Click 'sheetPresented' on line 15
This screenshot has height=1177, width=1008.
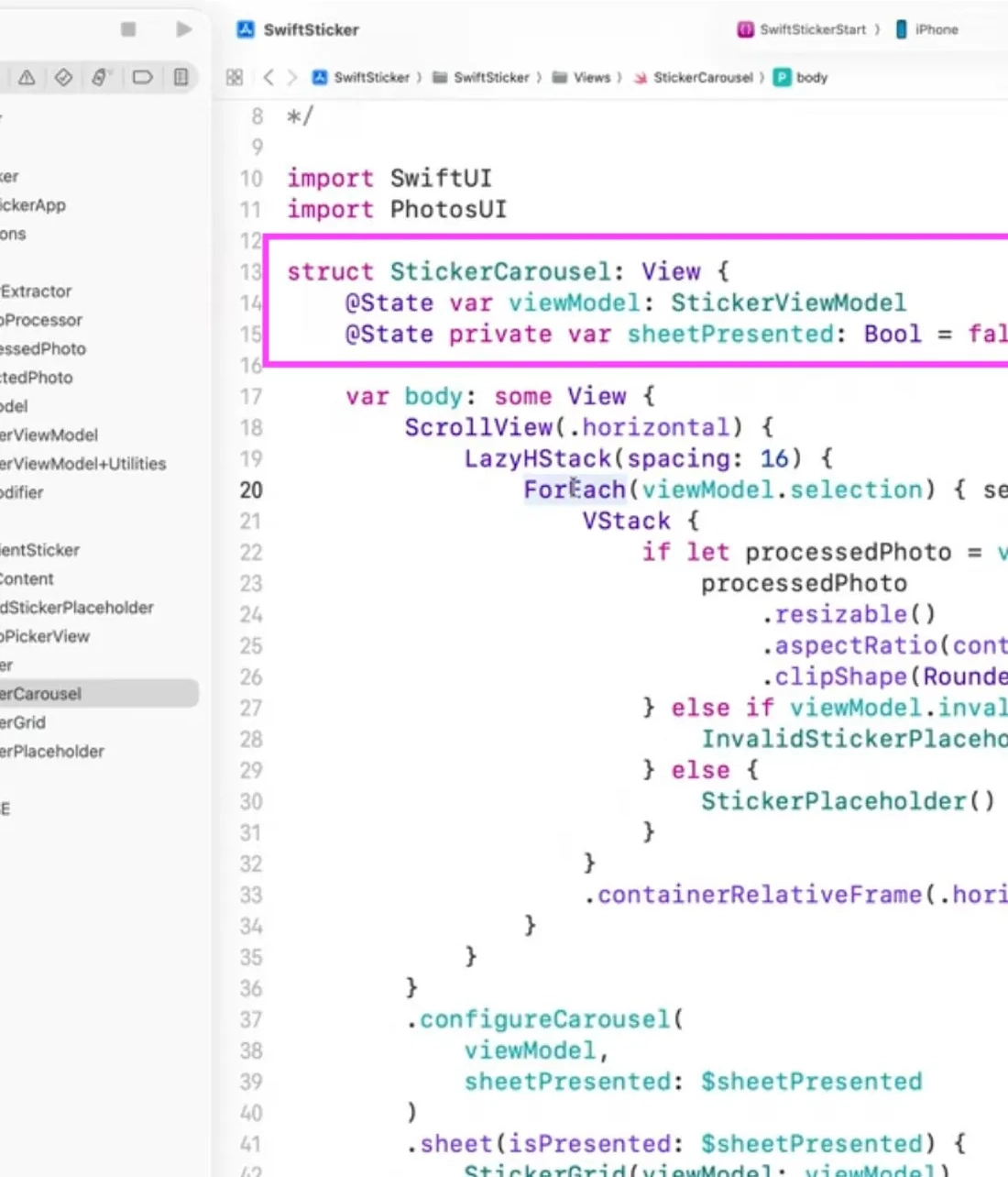tap(730, 334)
